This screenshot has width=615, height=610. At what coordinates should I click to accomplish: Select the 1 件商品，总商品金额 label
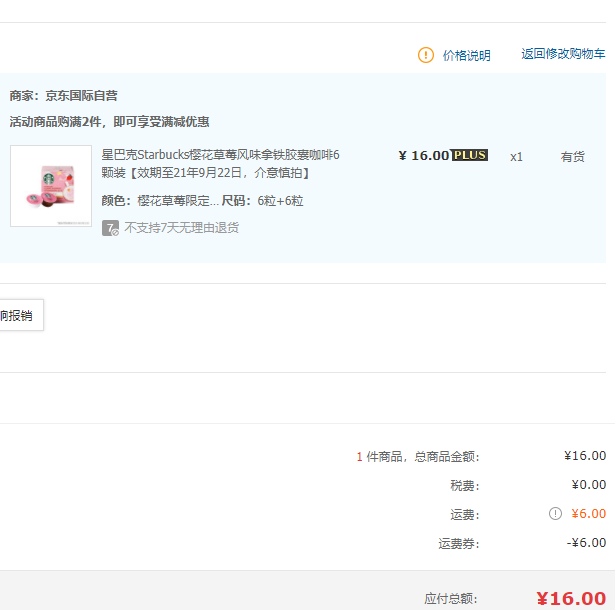[418, 457]
